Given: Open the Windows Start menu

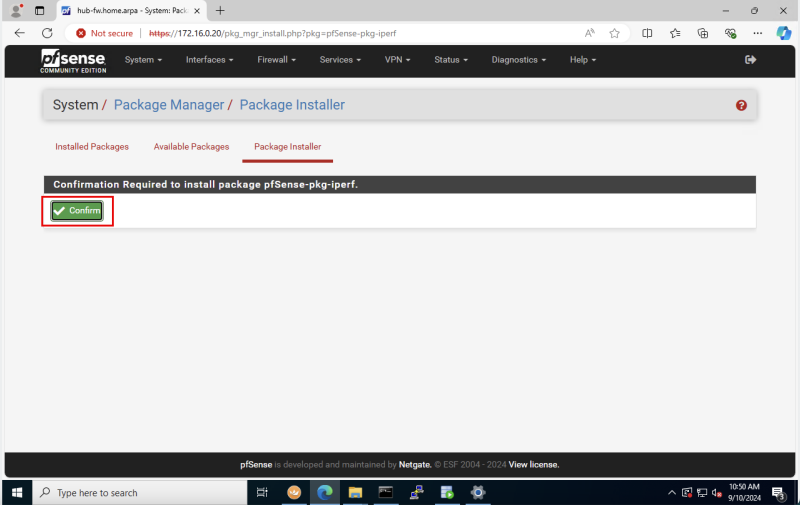Looking at the screenshot, I should pos(17,492).
